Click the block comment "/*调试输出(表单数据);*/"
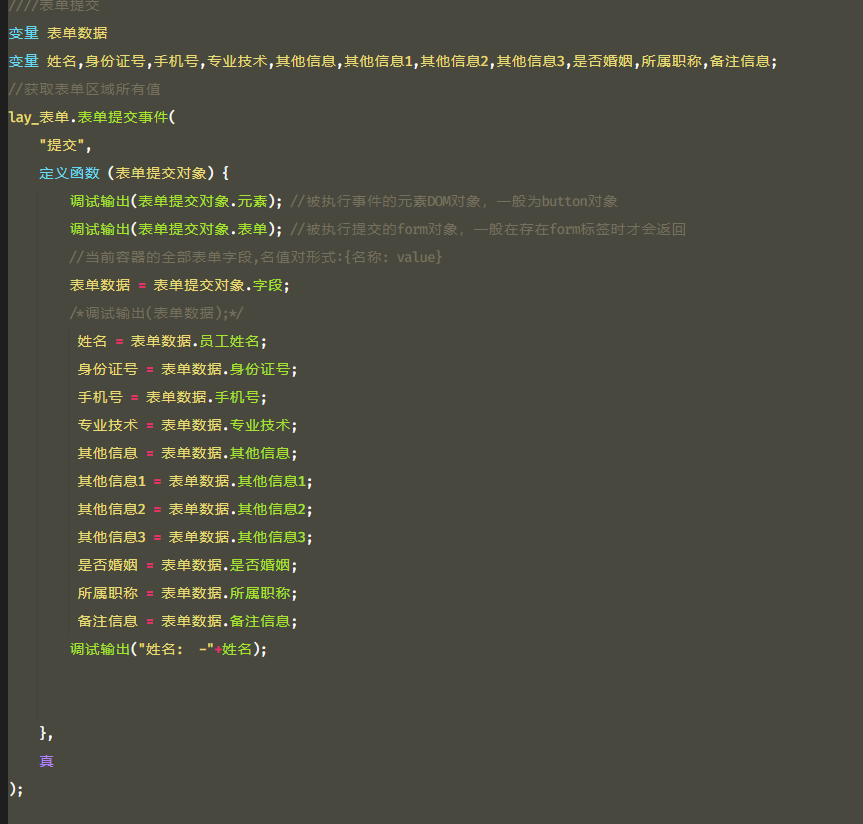Screen dimensions: 863x824 click(156, 314)
